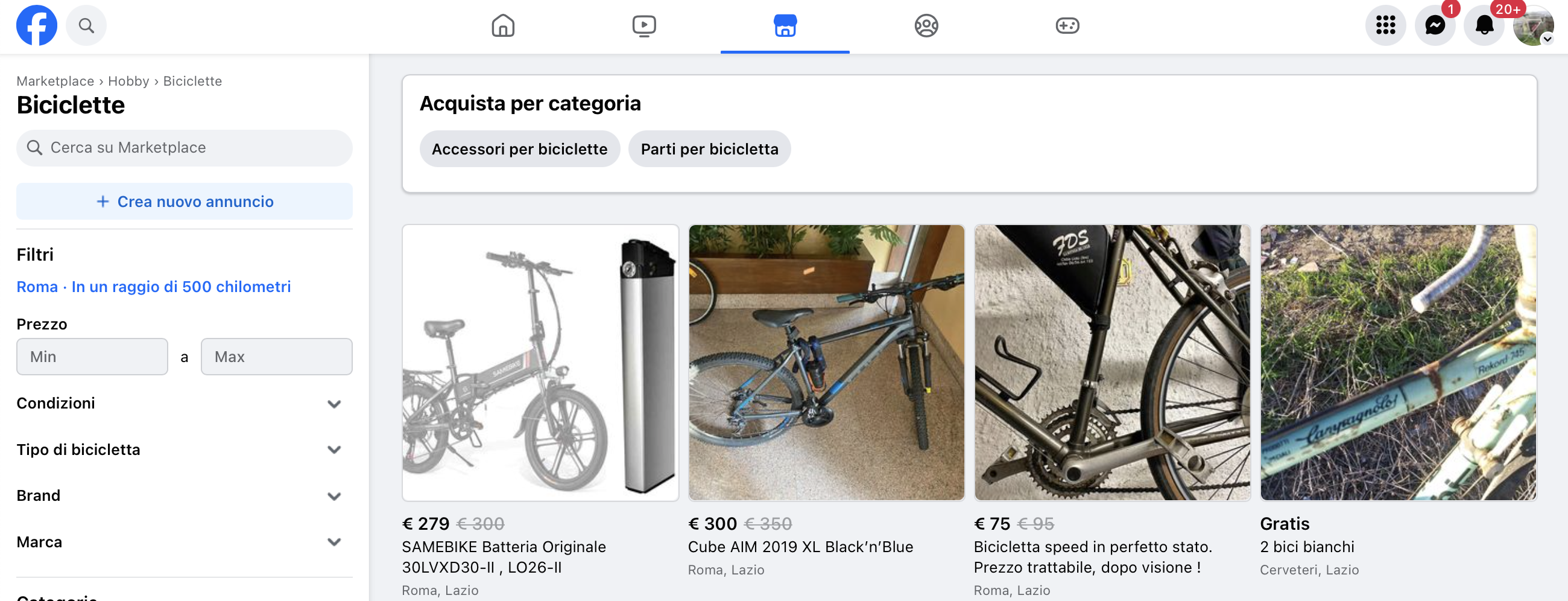
Task: Select the Marketplace tab in top navigation
Action: pyautogui.click(x=785, y=25)
